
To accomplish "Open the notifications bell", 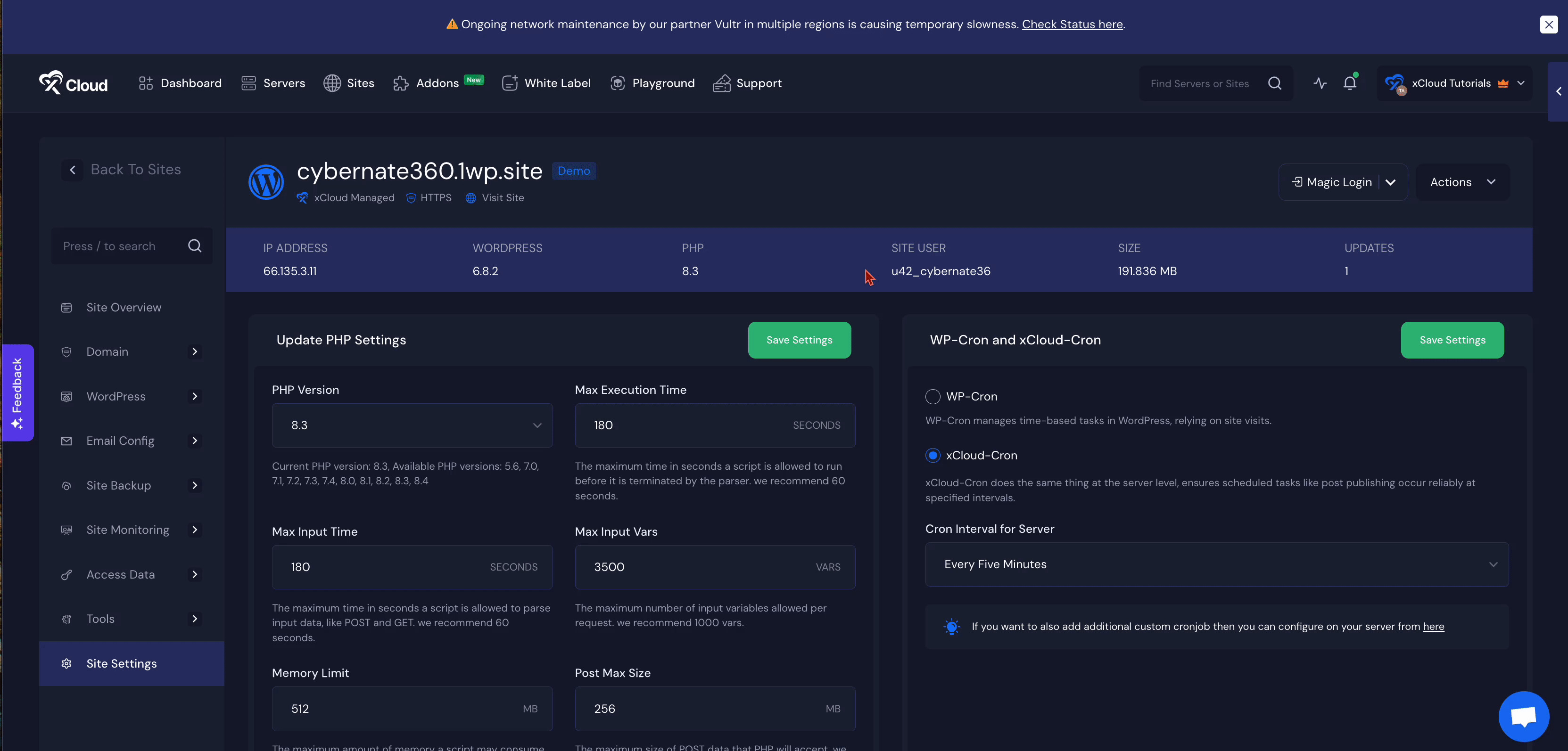I will (1350, 83).
